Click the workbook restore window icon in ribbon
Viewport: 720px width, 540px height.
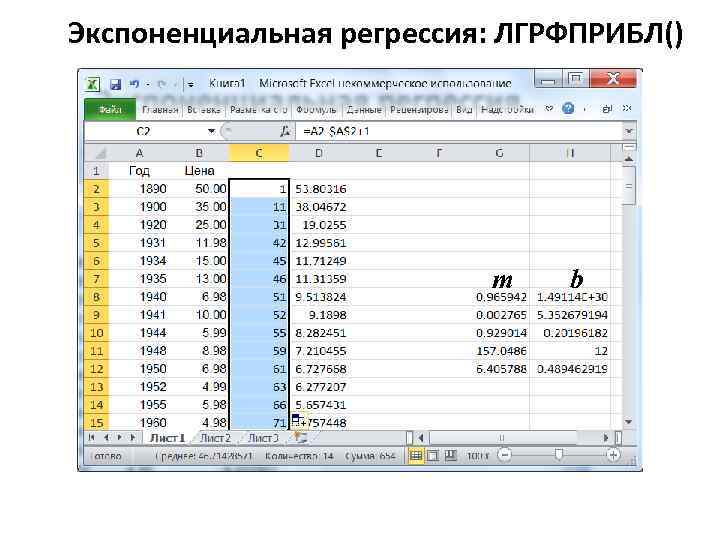pyautogui.click(x=607, y=109)
